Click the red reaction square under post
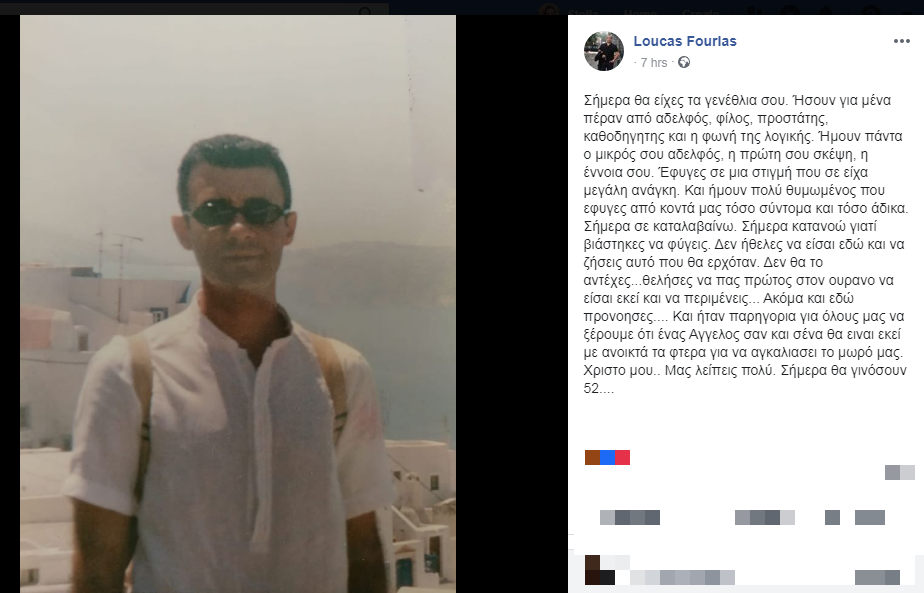This screenshot has width=924, height=593. (623, 457)
